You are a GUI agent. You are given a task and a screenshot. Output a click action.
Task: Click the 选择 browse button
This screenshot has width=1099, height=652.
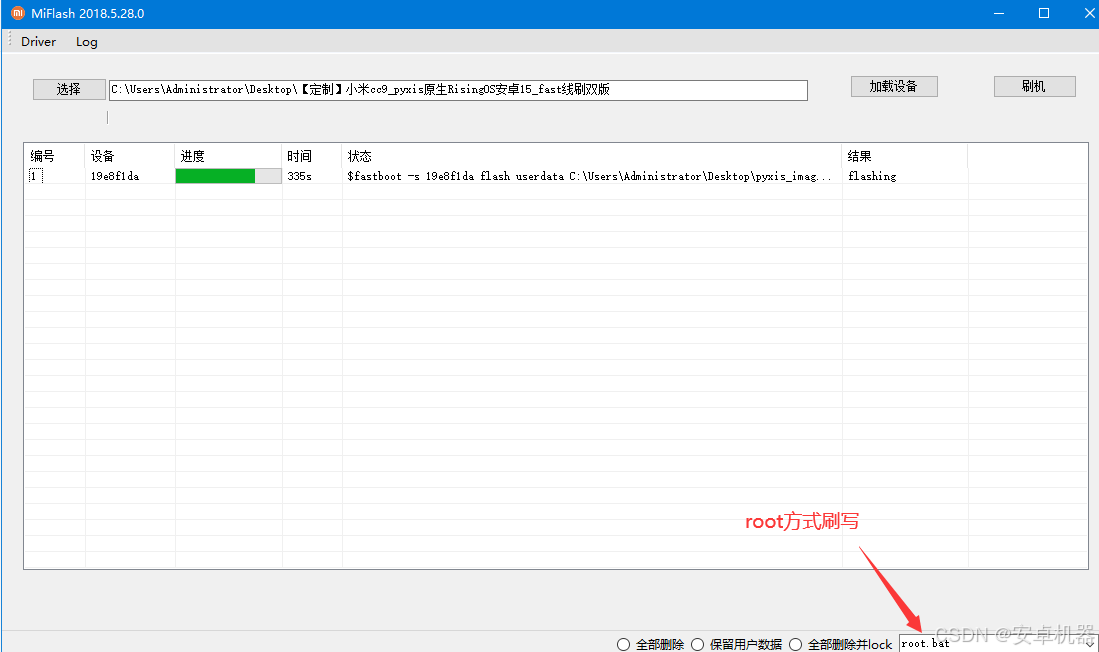(69, 89)
